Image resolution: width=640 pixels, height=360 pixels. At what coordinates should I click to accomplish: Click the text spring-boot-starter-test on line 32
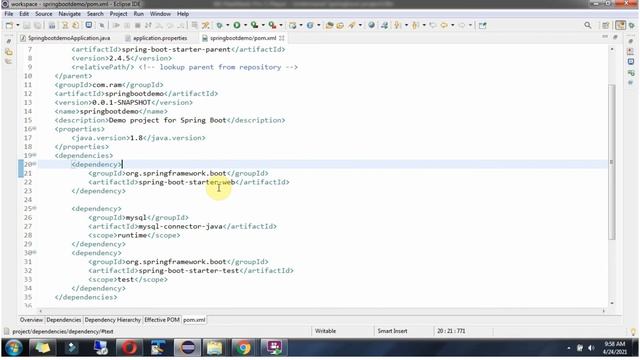(189, 271)
